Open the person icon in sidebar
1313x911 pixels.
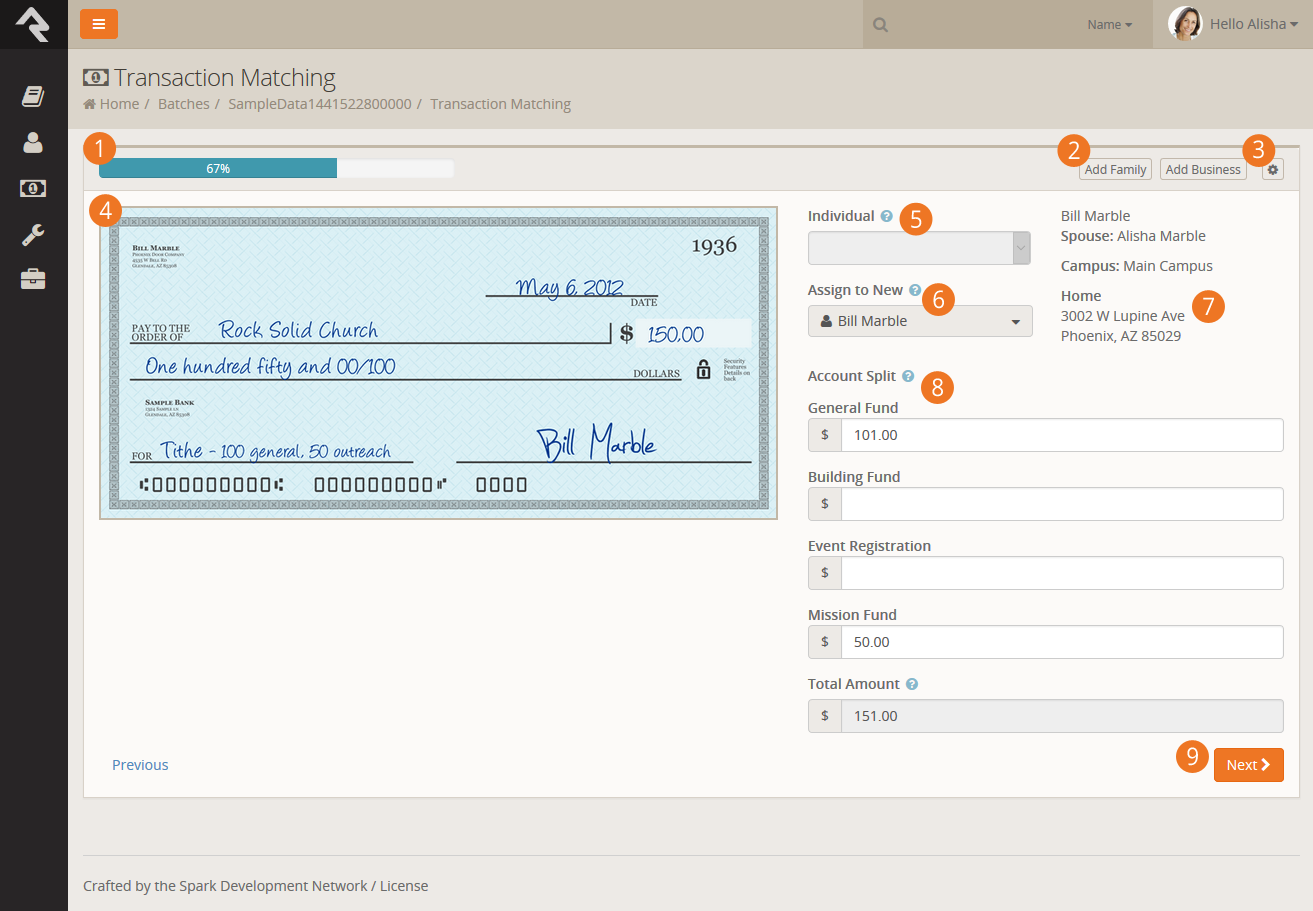click(x=33, y=143)
